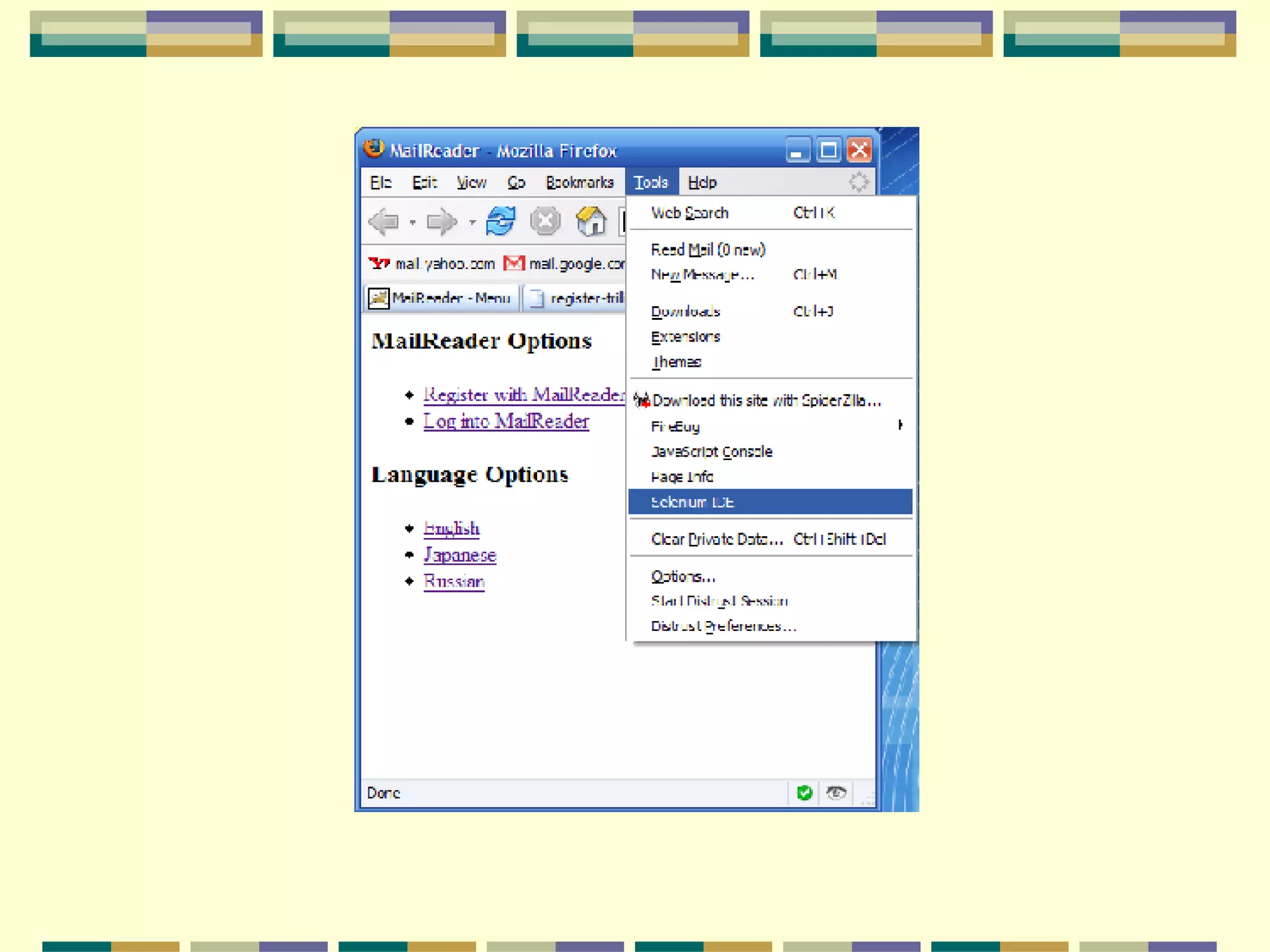The width and height of the screenshot is (1270, 952).
Task: Switch to MailReader - Menu tab
Action: (x=440, y=299)
